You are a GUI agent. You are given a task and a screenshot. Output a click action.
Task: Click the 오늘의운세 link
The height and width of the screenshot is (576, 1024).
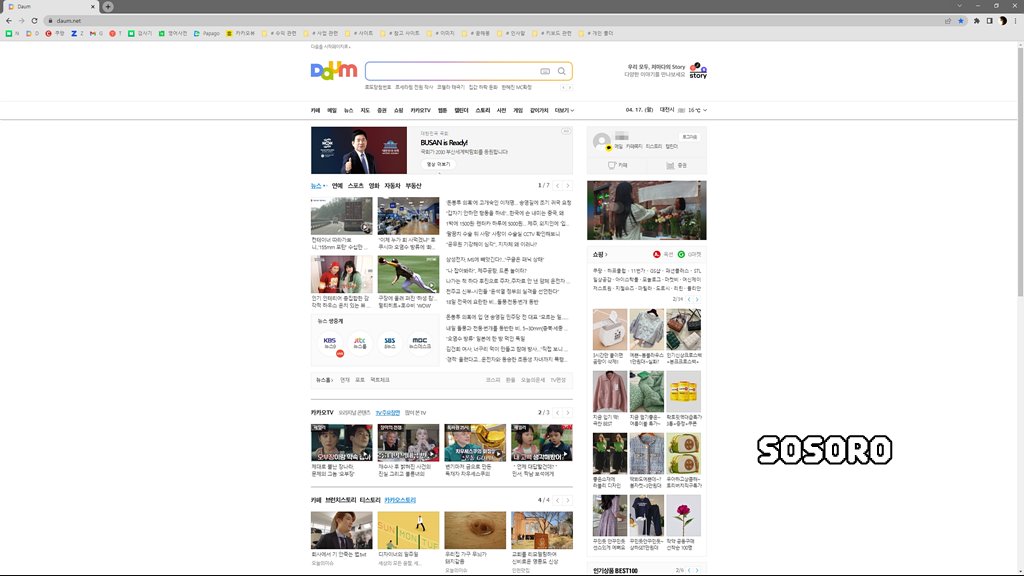tap(533, 379)
